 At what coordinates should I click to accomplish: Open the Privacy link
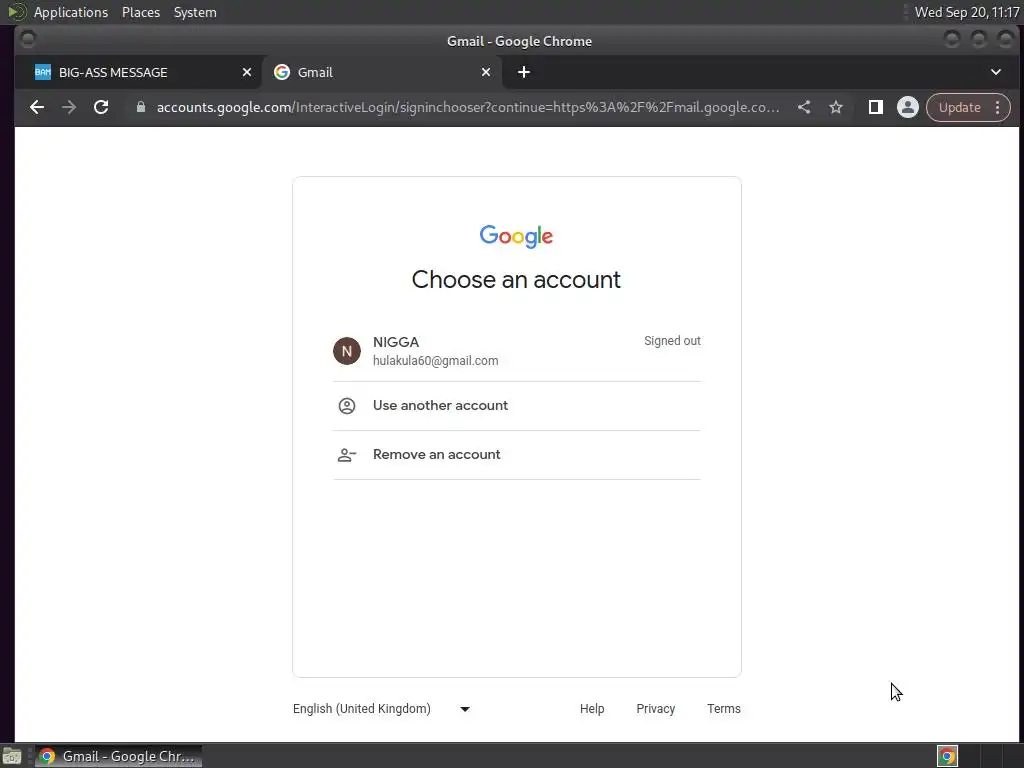(x=656, y=709)
